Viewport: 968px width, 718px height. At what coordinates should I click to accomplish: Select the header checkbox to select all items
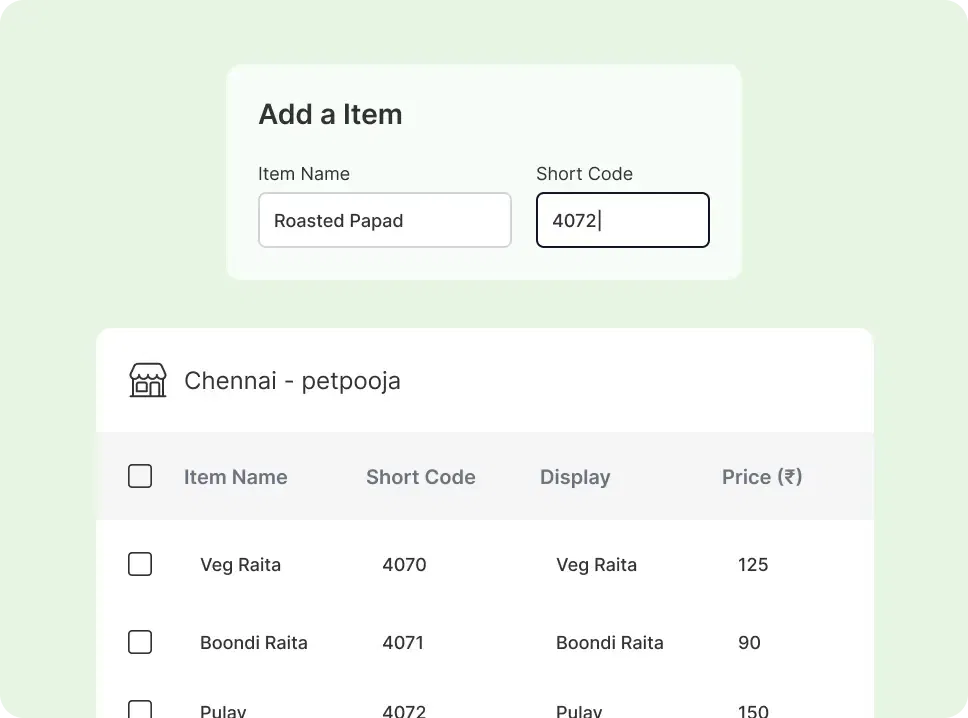click(x=140, y=476)
